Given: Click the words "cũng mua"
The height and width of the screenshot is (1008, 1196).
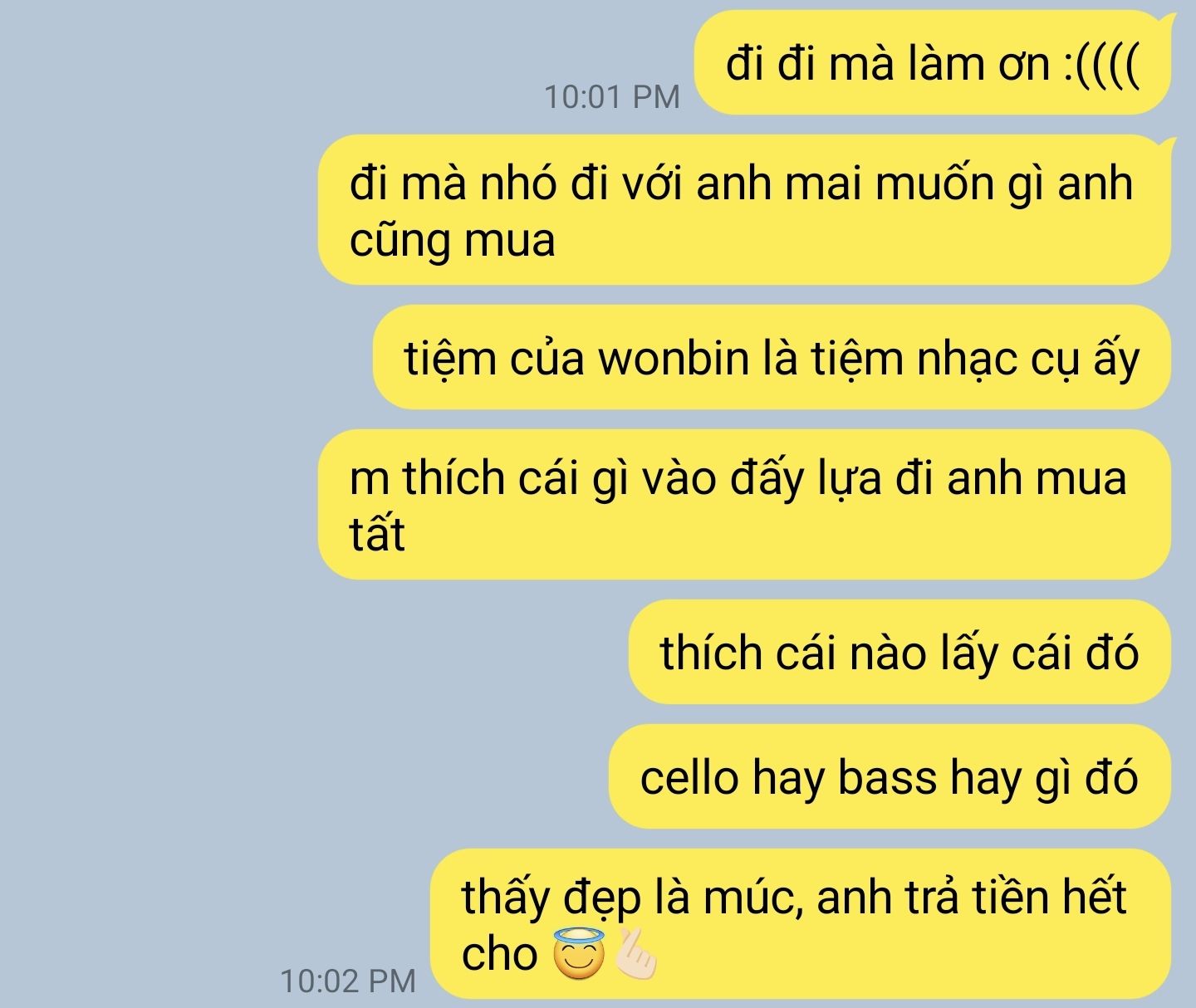Looking at the screenshot, I should [x=452, y=241].
